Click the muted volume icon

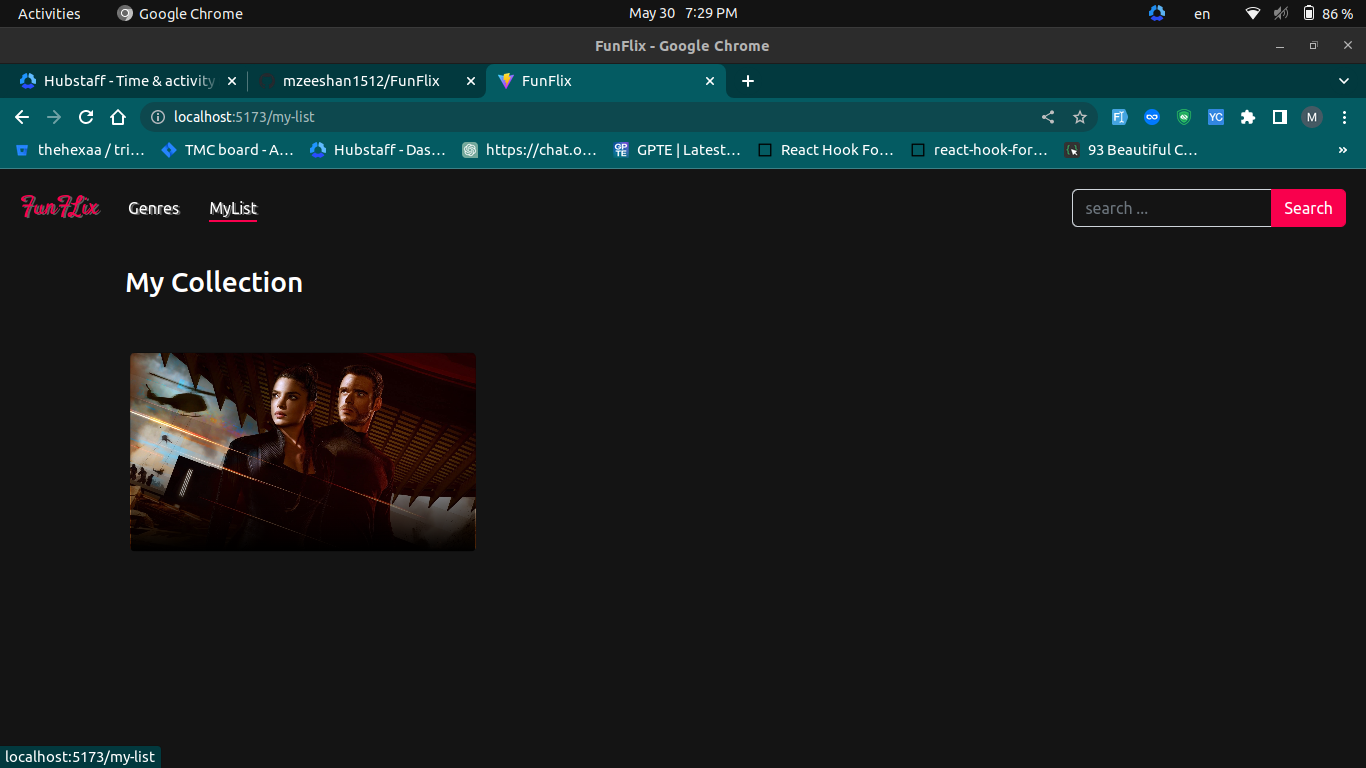1281,13
